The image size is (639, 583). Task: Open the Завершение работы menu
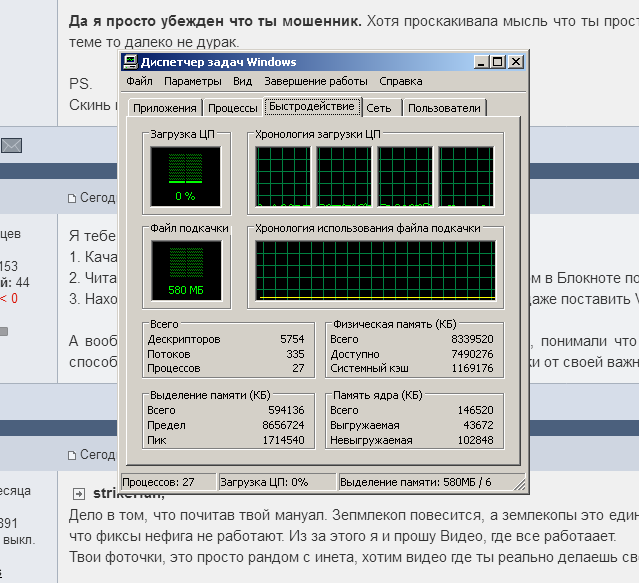[x=316, y=81]
